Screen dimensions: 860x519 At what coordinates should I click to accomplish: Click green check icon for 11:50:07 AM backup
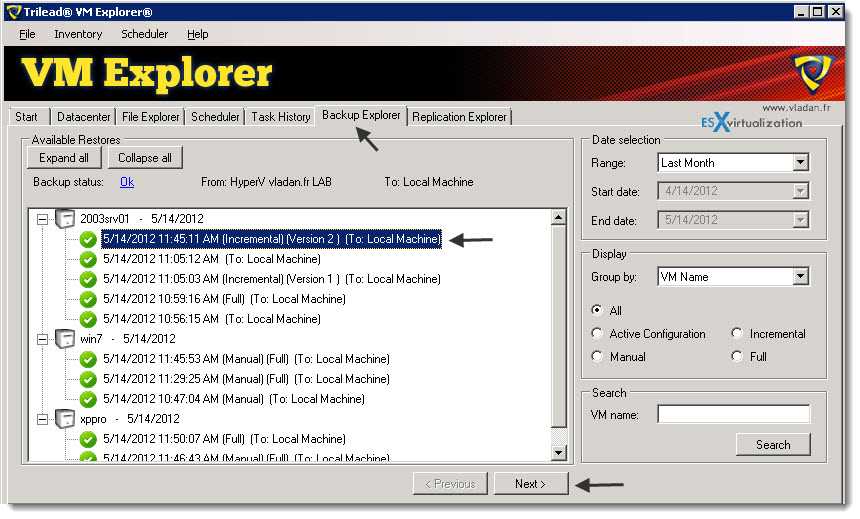pos(88,439)
